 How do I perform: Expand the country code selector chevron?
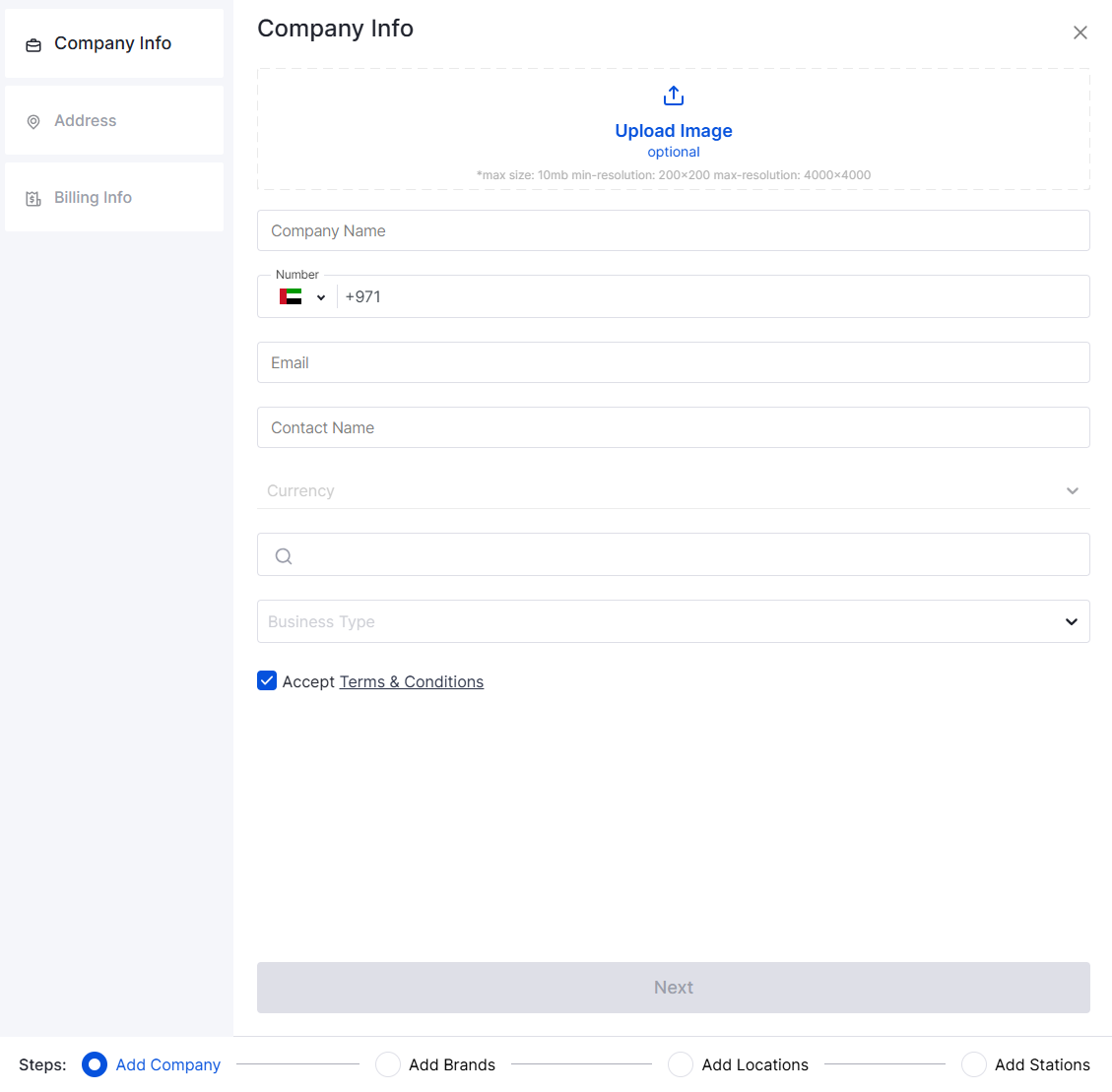[x=320, y=296]
